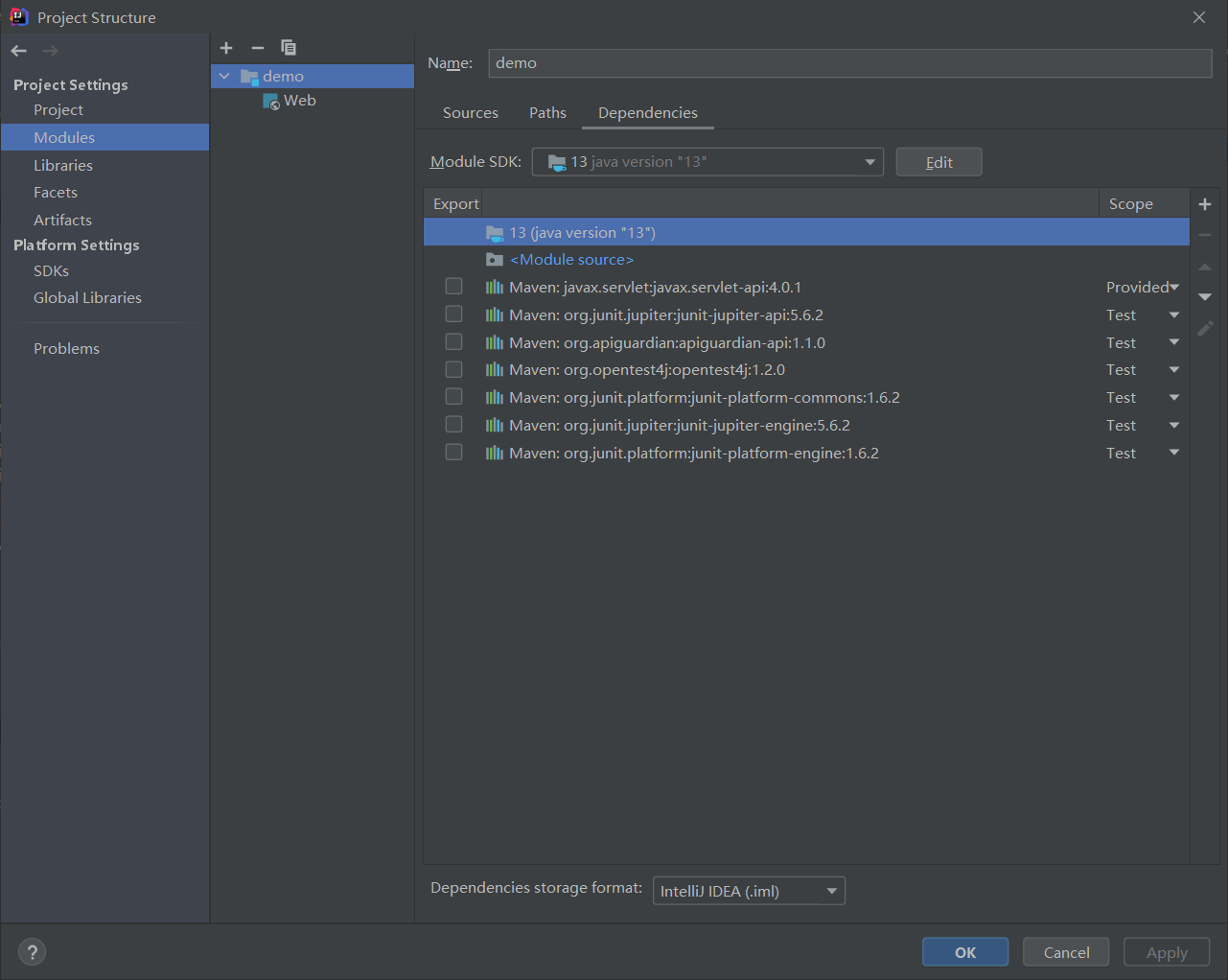Check export for junit-platform-commons
The height and width of the screenshot is (980, 1228).
pos(454,397)
